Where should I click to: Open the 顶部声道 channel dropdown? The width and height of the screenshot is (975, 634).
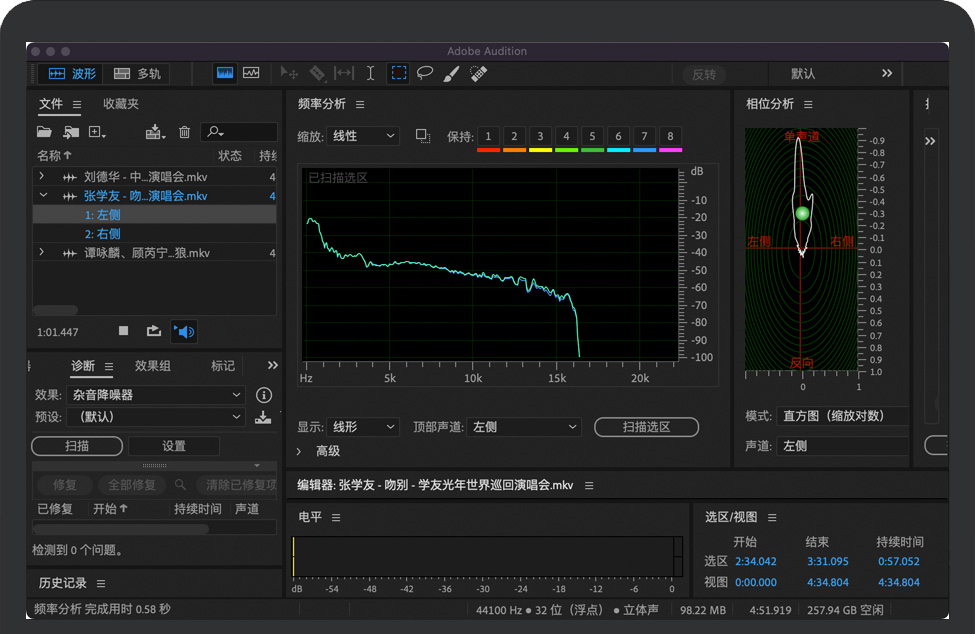(x=524, y=427)
